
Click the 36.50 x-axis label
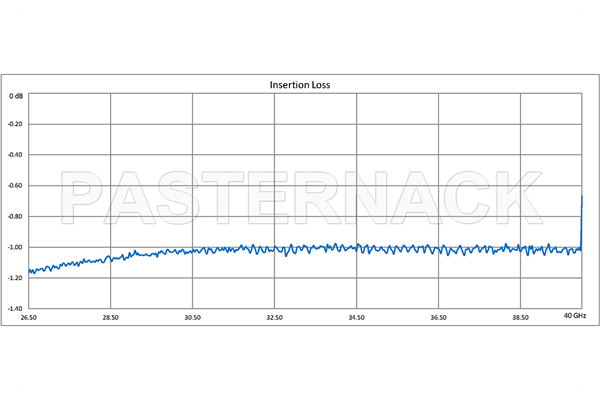point(438,317)
